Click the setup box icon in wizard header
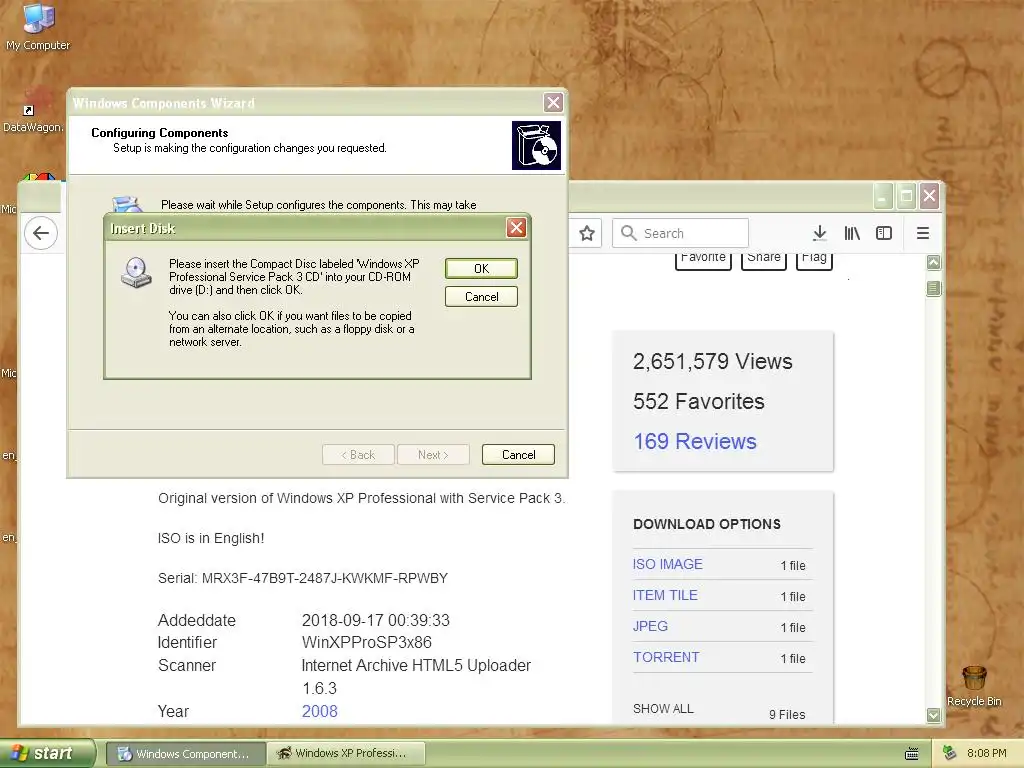This screenshot has width=1024, height=768. click(536, 145)
